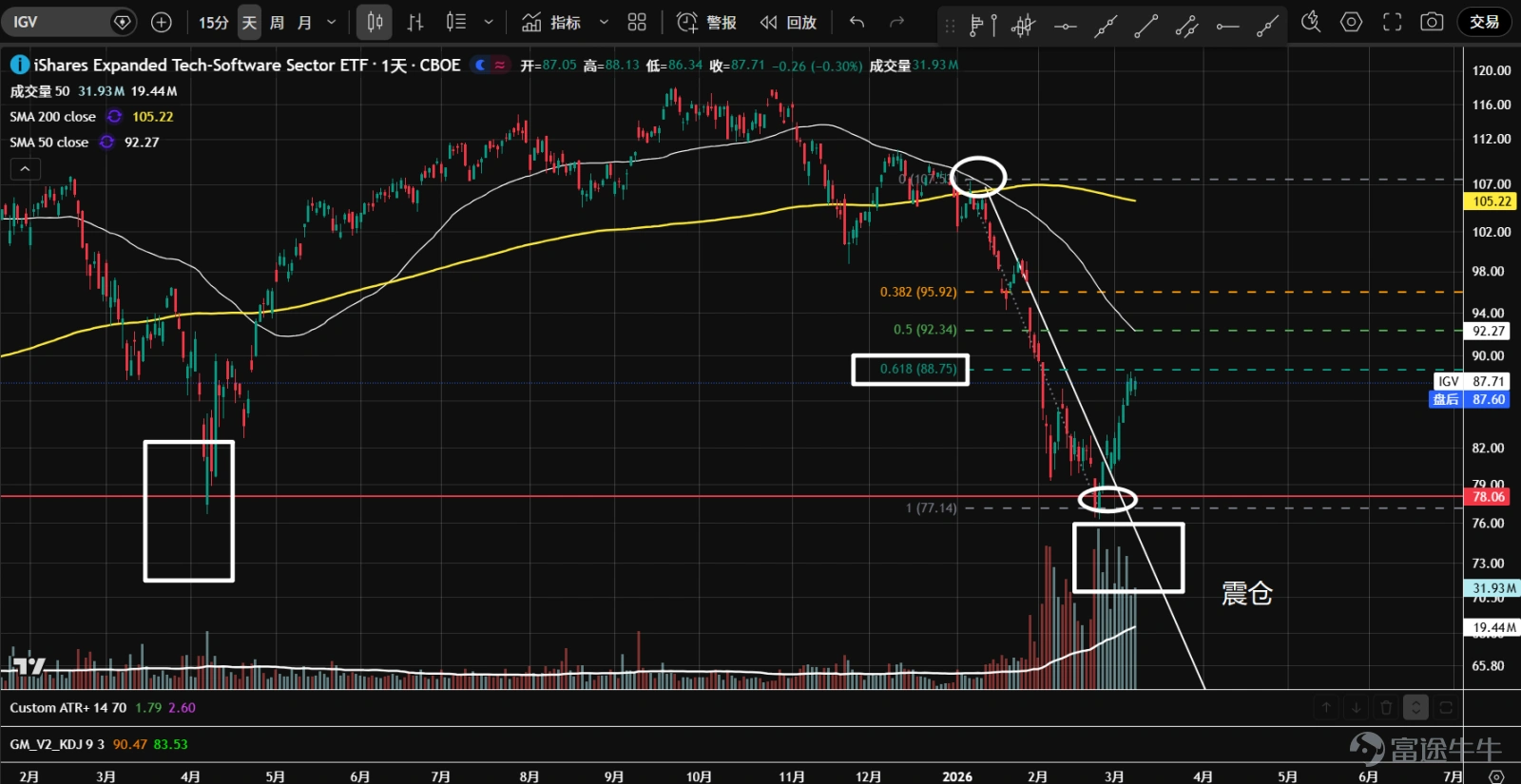Collapse the ATR pane chevron button
This screenshot has height=784, width=1521.
[1416, 707]
